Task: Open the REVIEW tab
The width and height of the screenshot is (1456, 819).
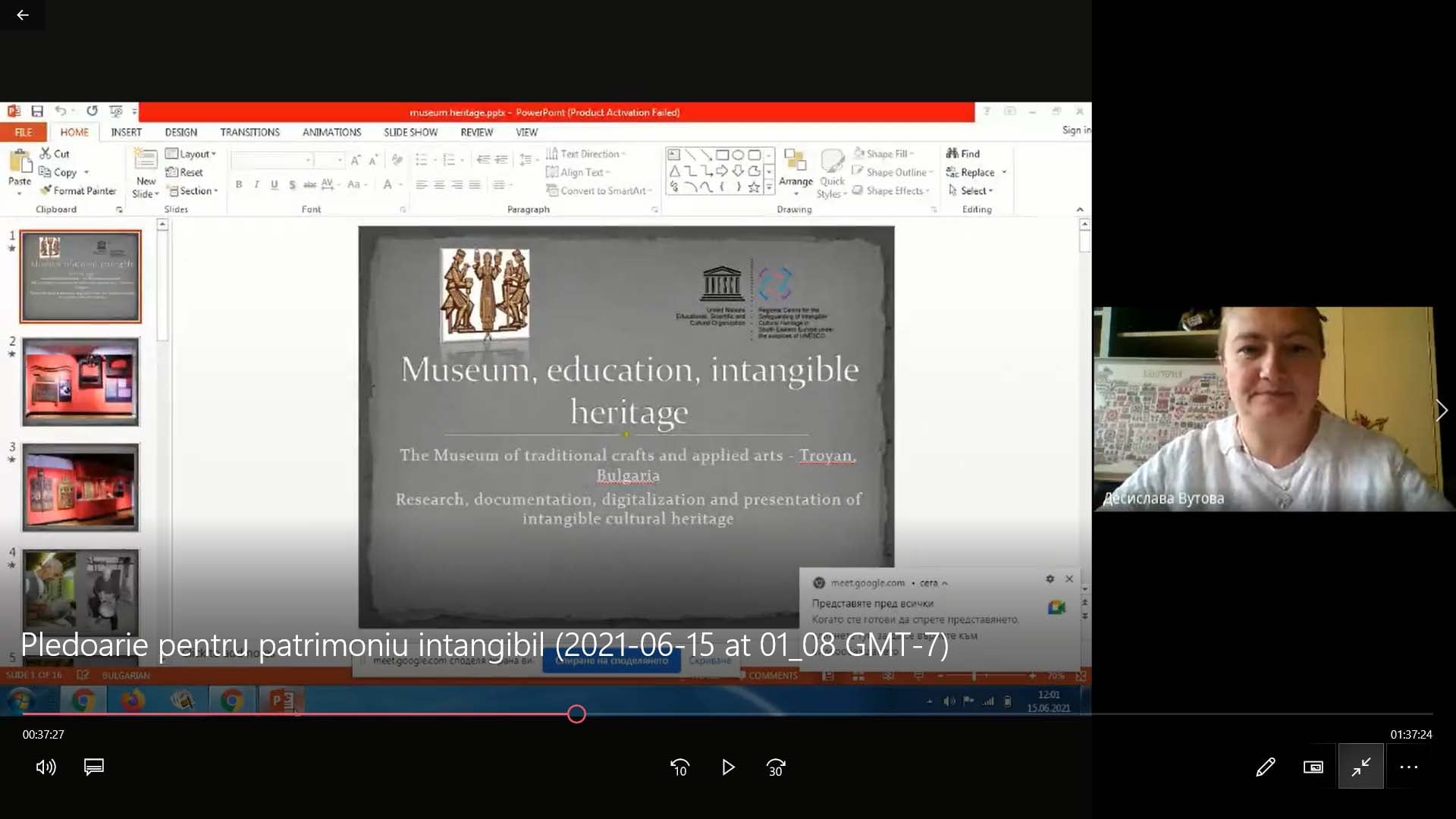Action: 476,132
